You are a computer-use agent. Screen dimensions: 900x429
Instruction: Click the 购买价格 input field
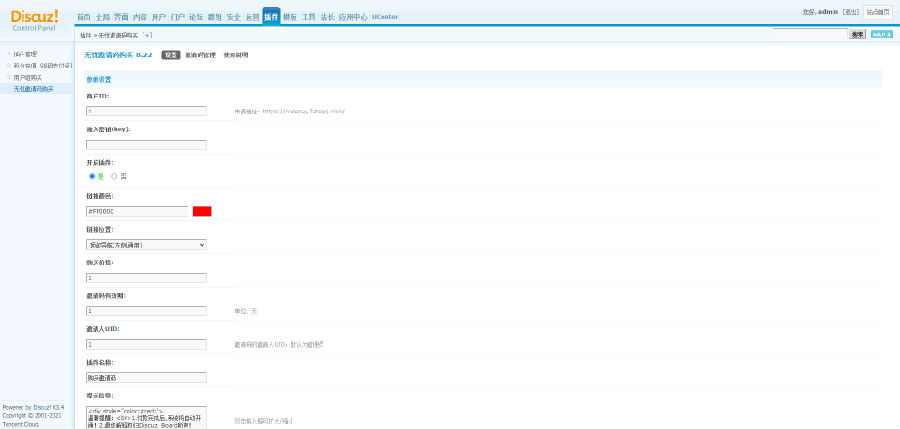click(146, 278)
